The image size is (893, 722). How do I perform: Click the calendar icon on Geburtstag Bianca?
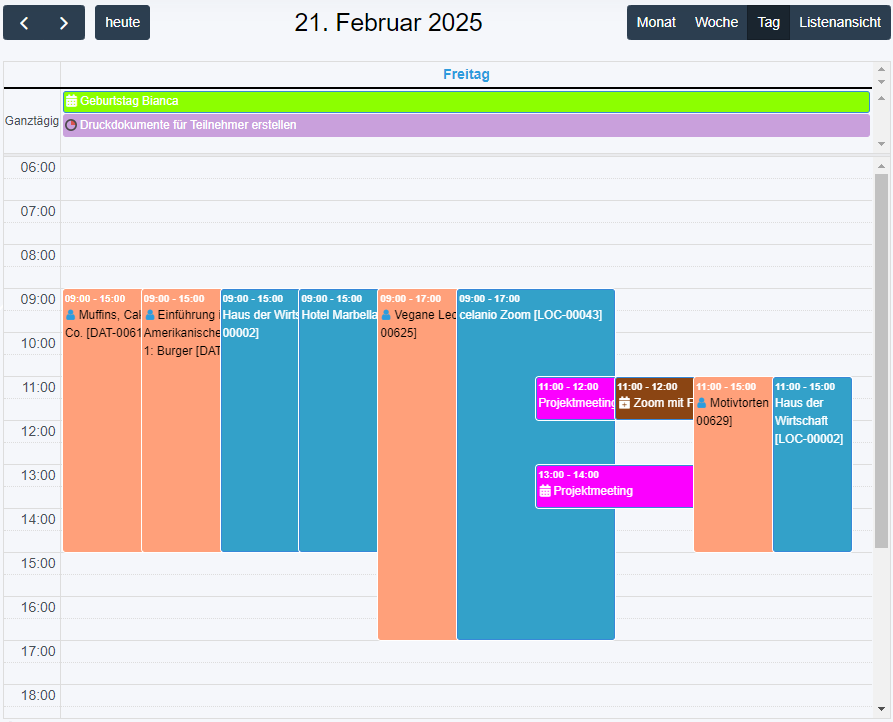click(x=72, y=101)
